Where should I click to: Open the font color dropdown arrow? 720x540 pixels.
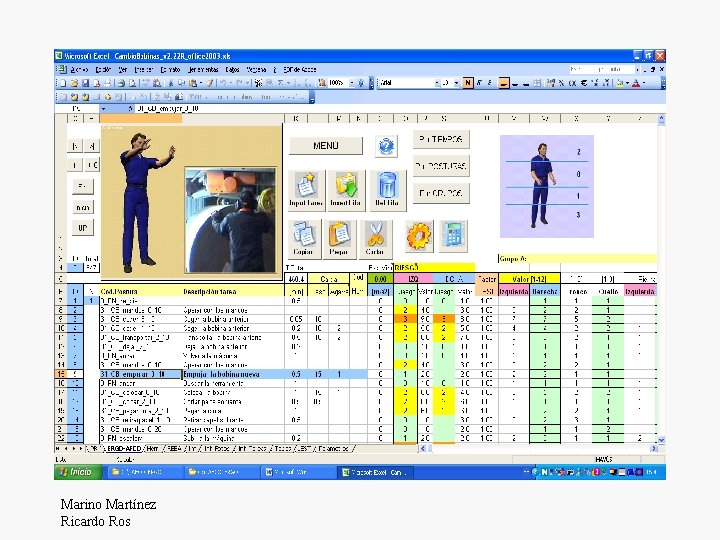click(x=644, y=83)
